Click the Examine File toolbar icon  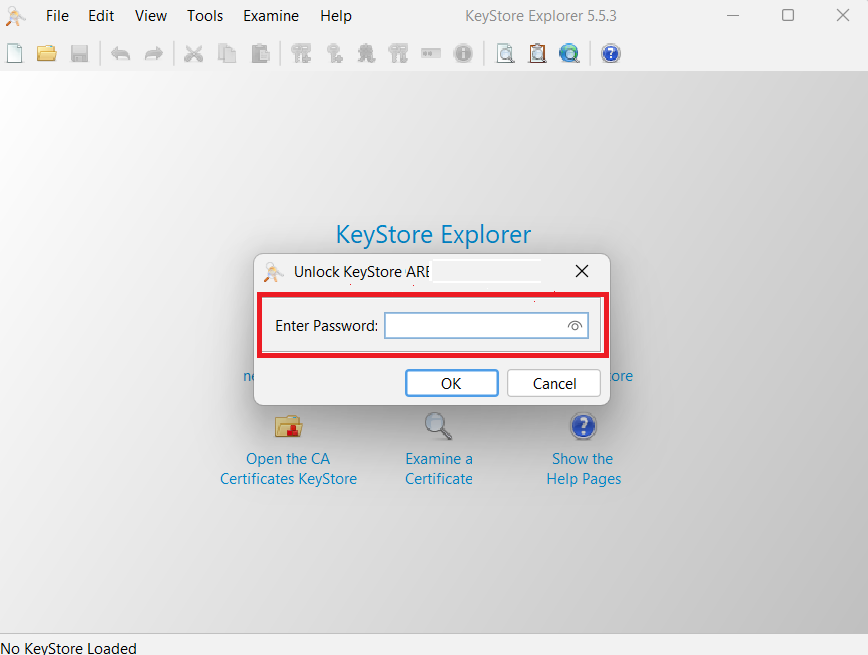point(506,53)
